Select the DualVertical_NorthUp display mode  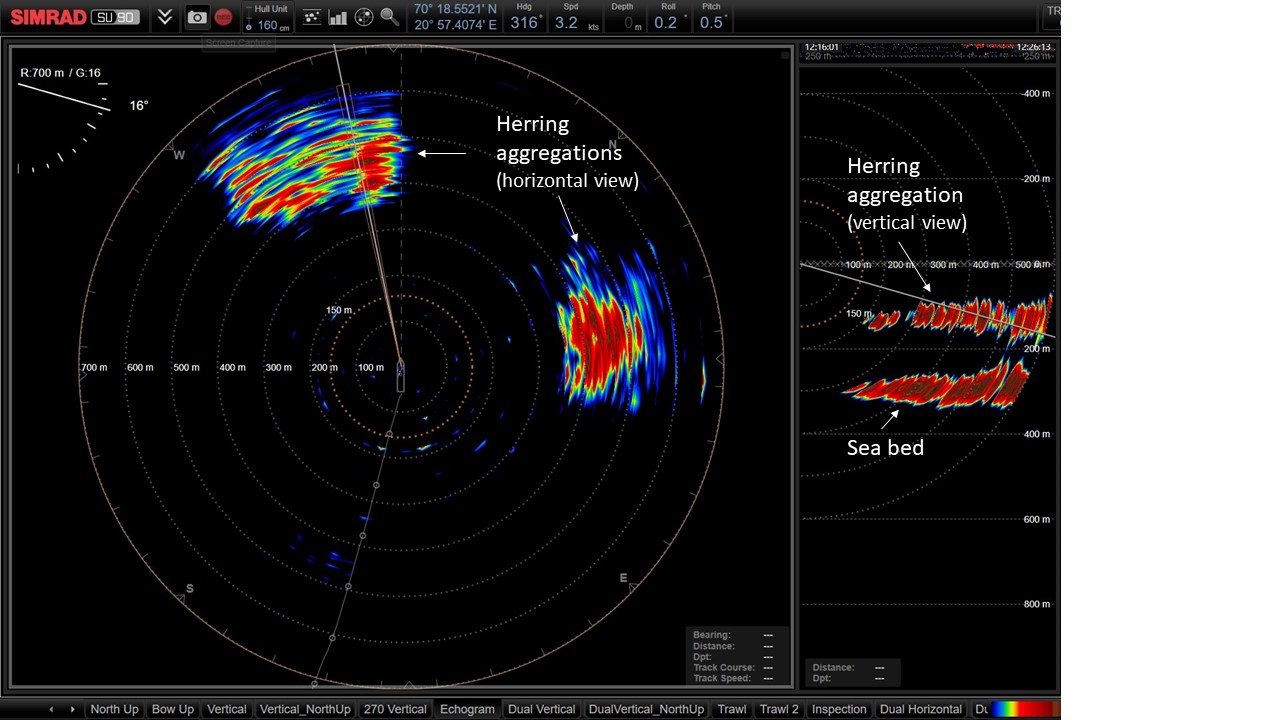point(646,709)
